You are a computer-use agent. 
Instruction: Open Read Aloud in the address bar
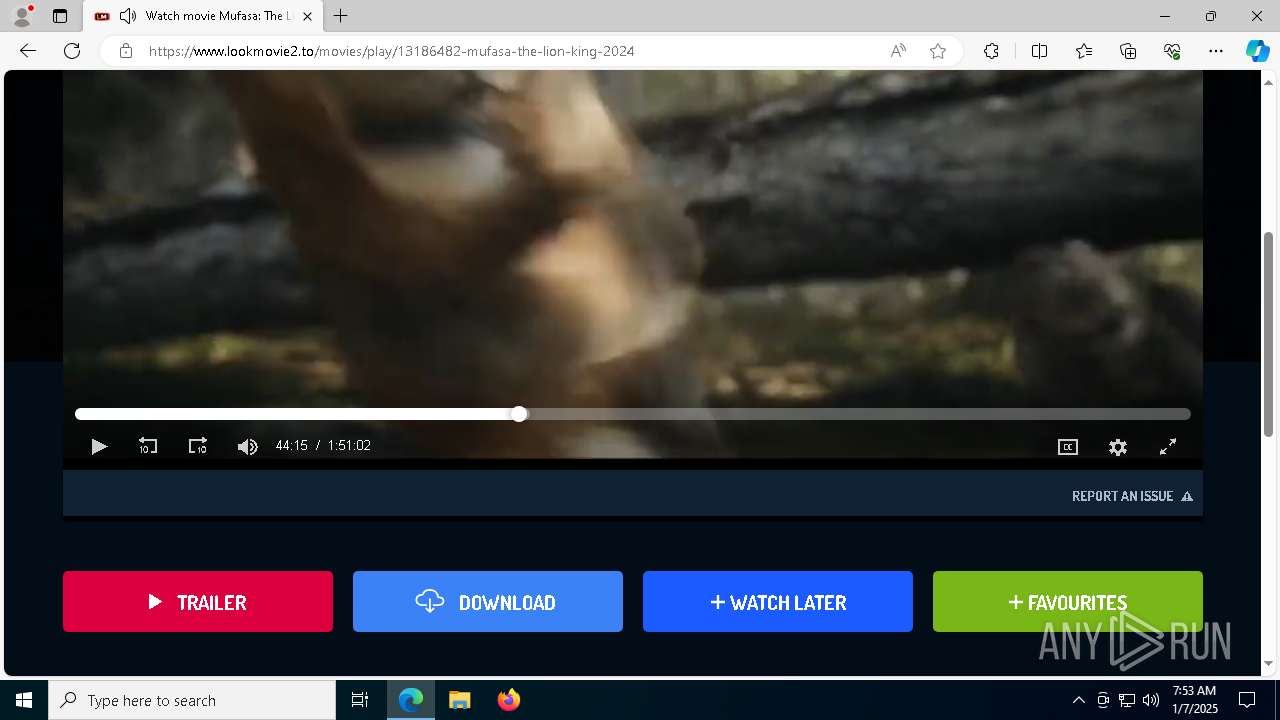(x=898, y=51)
